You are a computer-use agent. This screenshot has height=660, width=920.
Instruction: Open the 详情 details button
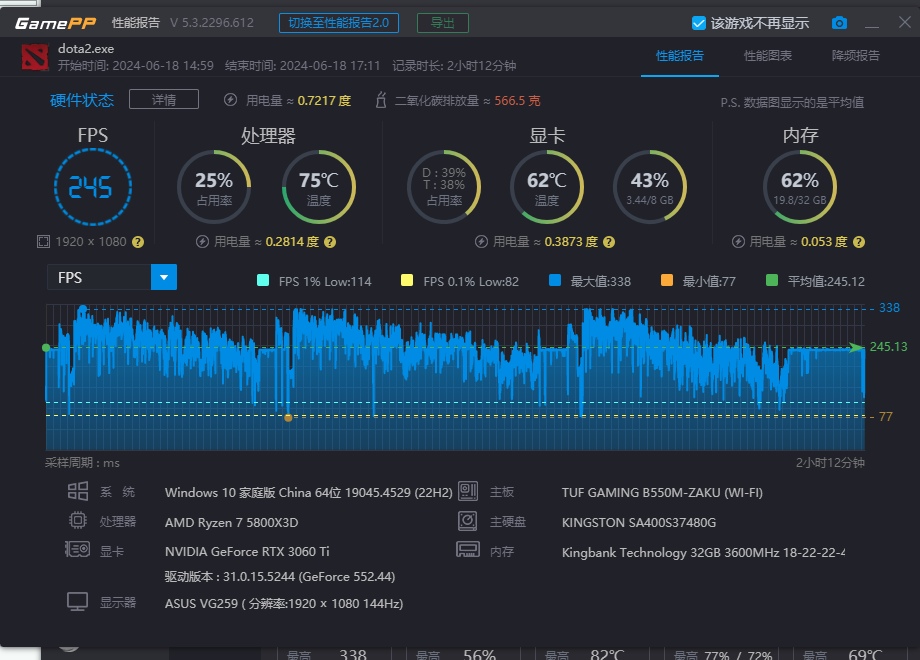click(x=163, y=99)
